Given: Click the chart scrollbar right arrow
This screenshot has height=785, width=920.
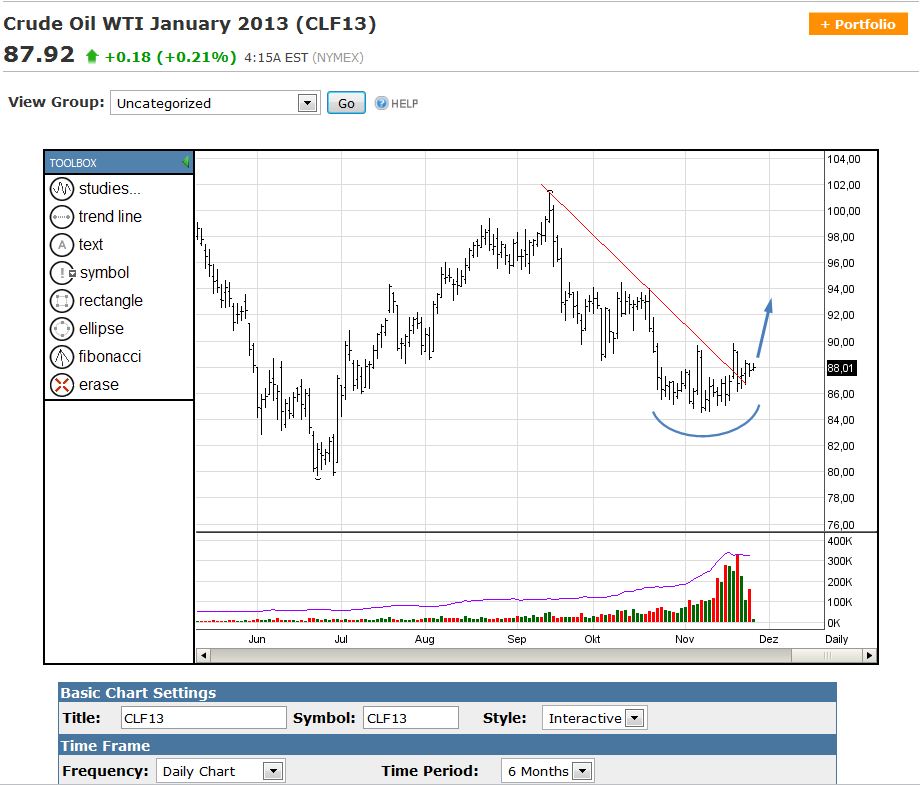Looking at the screenshot, I should click(869, 655).
